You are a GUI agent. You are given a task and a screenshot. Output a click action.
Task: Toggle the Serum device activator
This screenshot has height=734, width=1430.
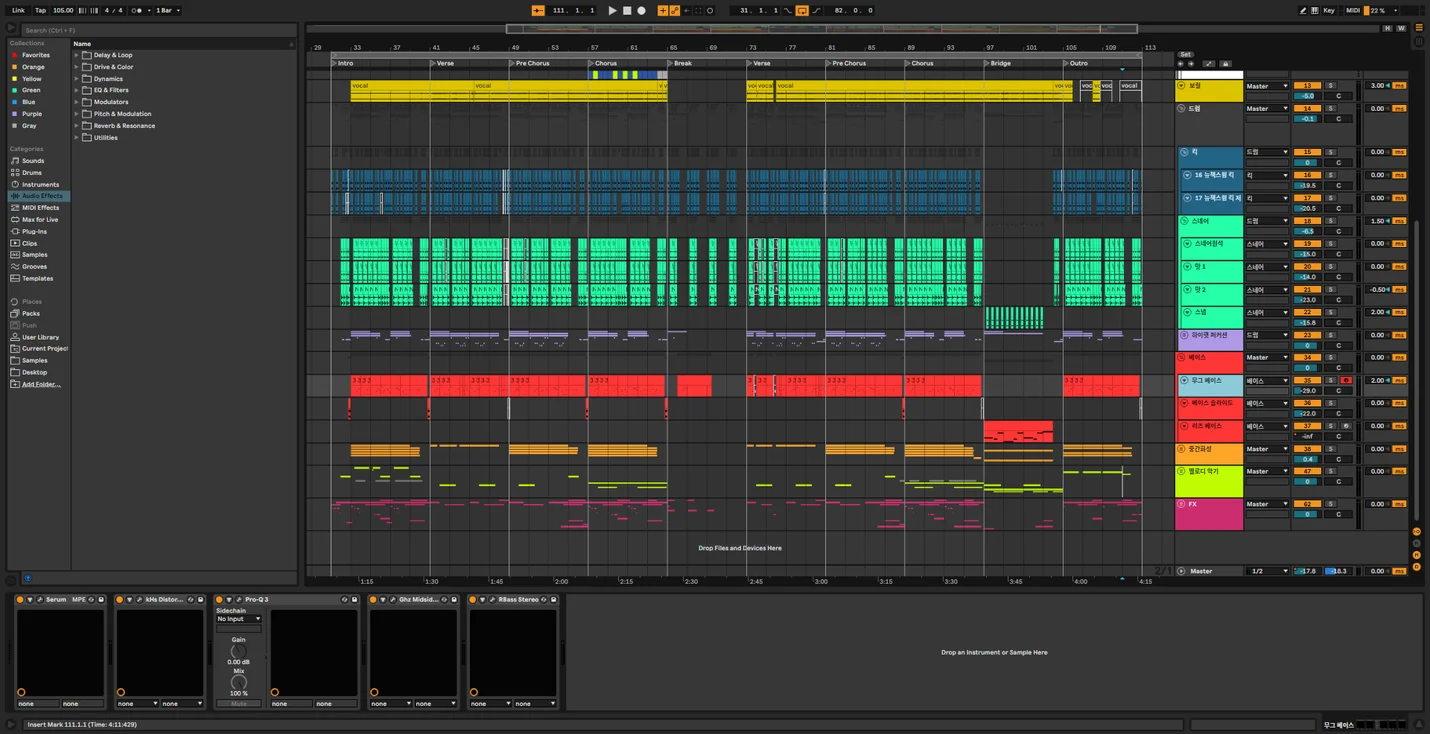(x=20, y=600)
